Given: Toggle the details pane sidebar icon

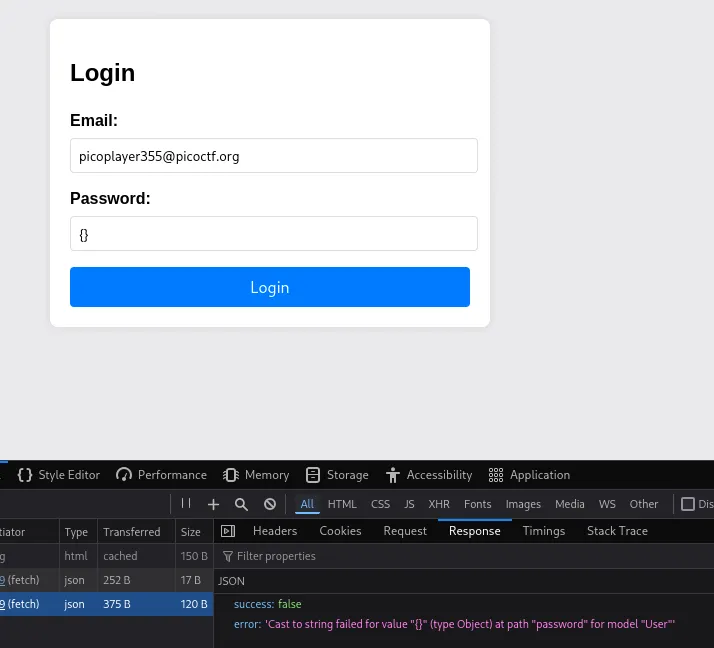Looking at the screenshot, I should 228,531.
